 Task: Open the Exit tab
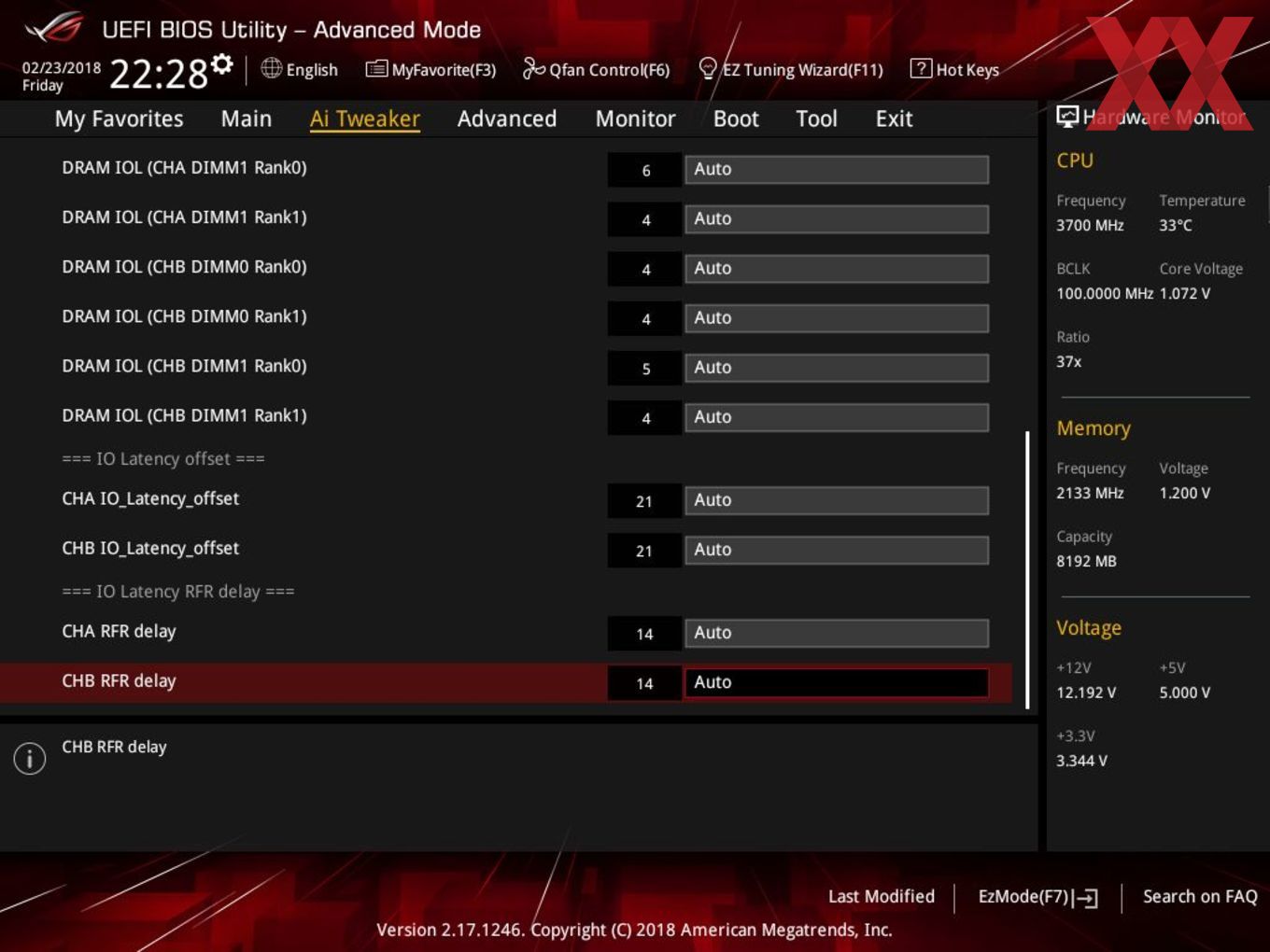[894, 119]
